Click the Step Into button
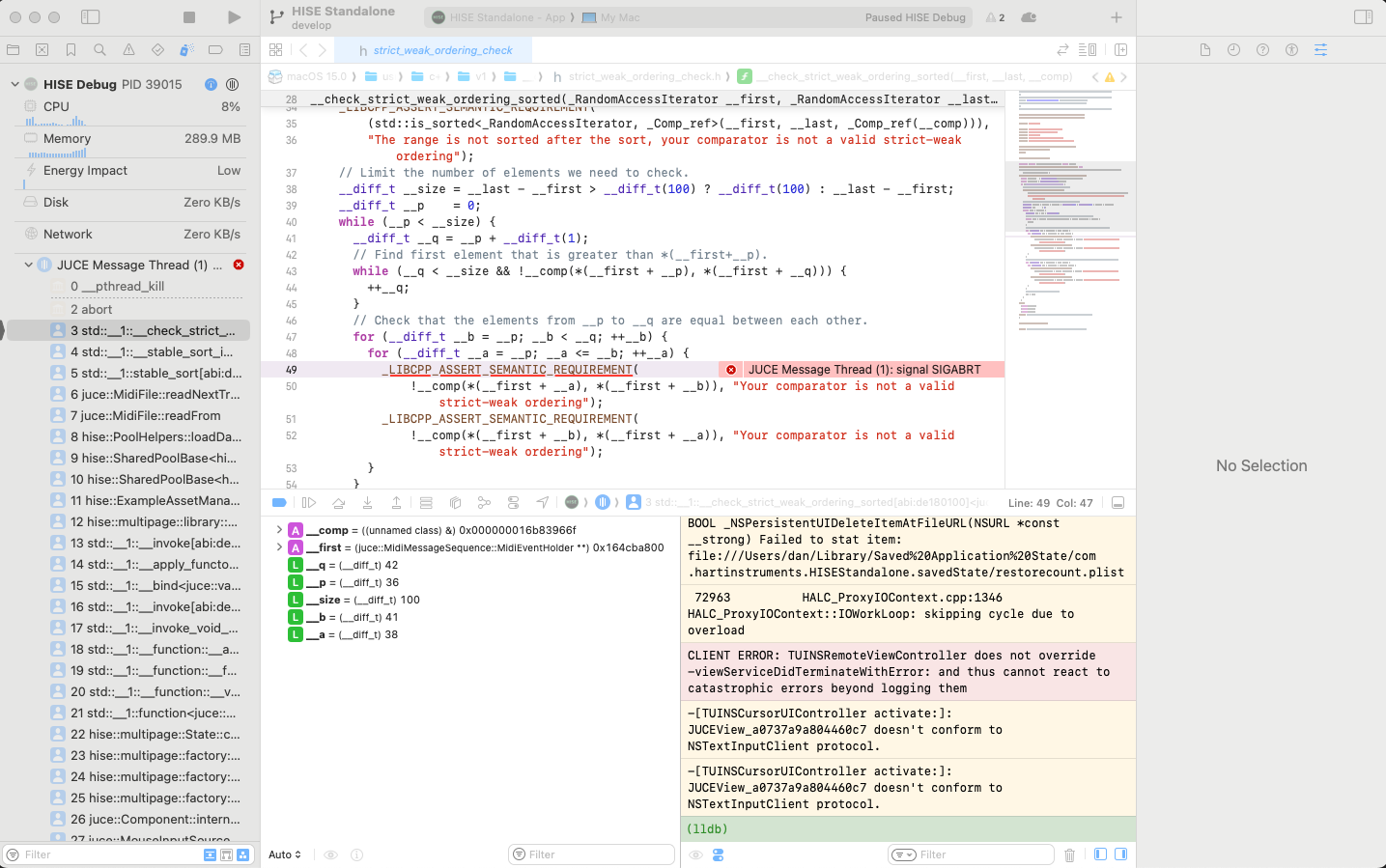 pyautogui.click(x=367, y=502)
